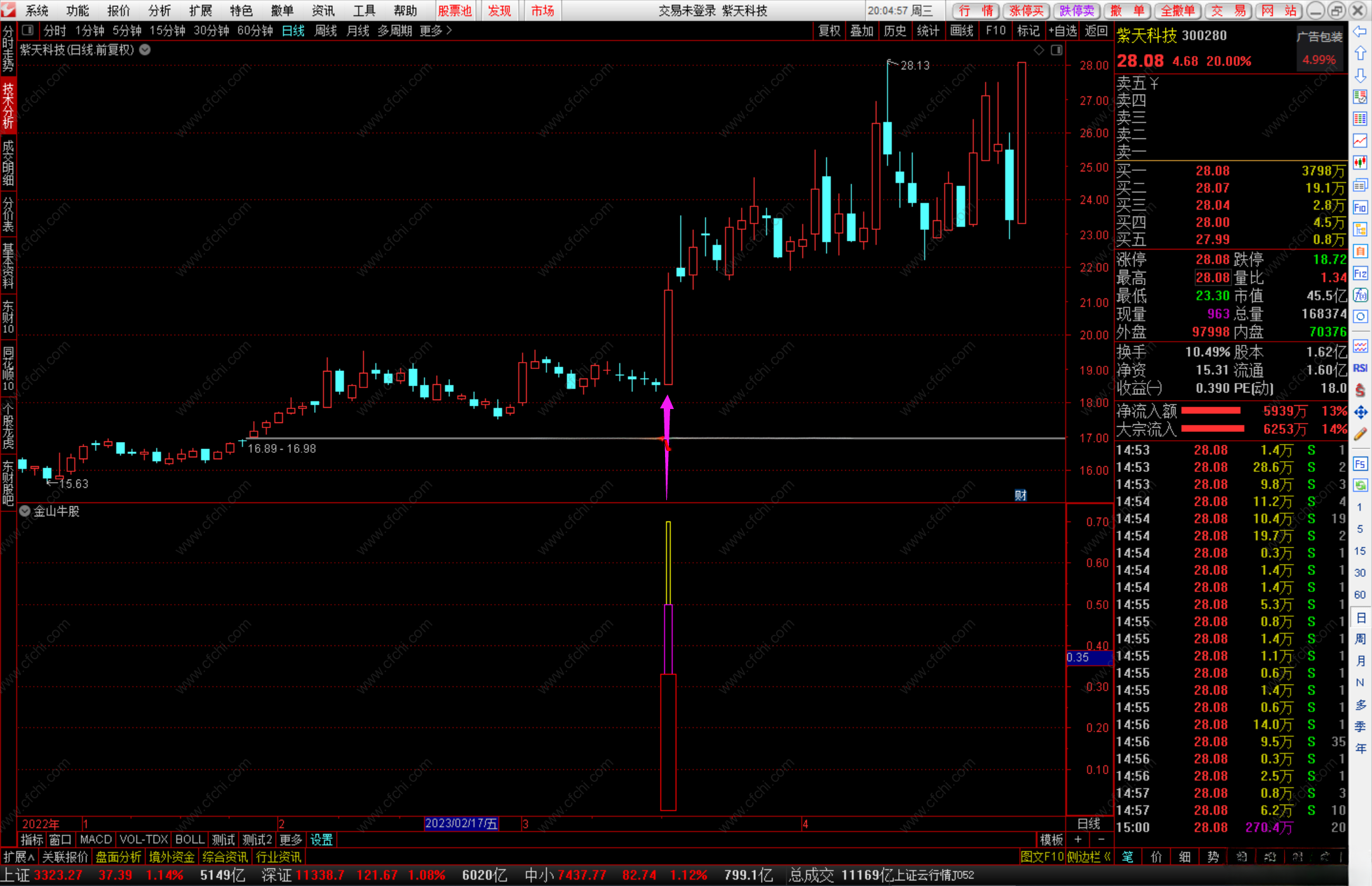
Task: Expand the 更多 periods chevron
Action: coord(449,30)
